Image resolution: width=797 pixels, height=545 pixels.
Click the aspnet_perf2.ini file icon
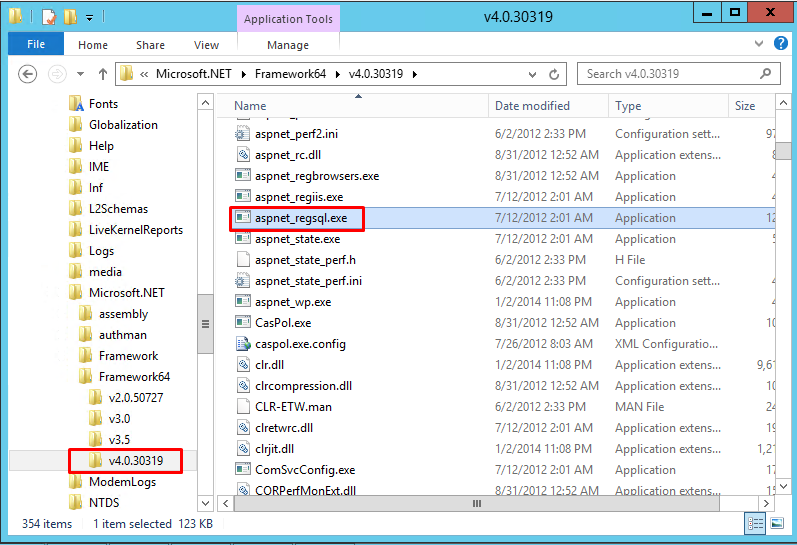243,134
